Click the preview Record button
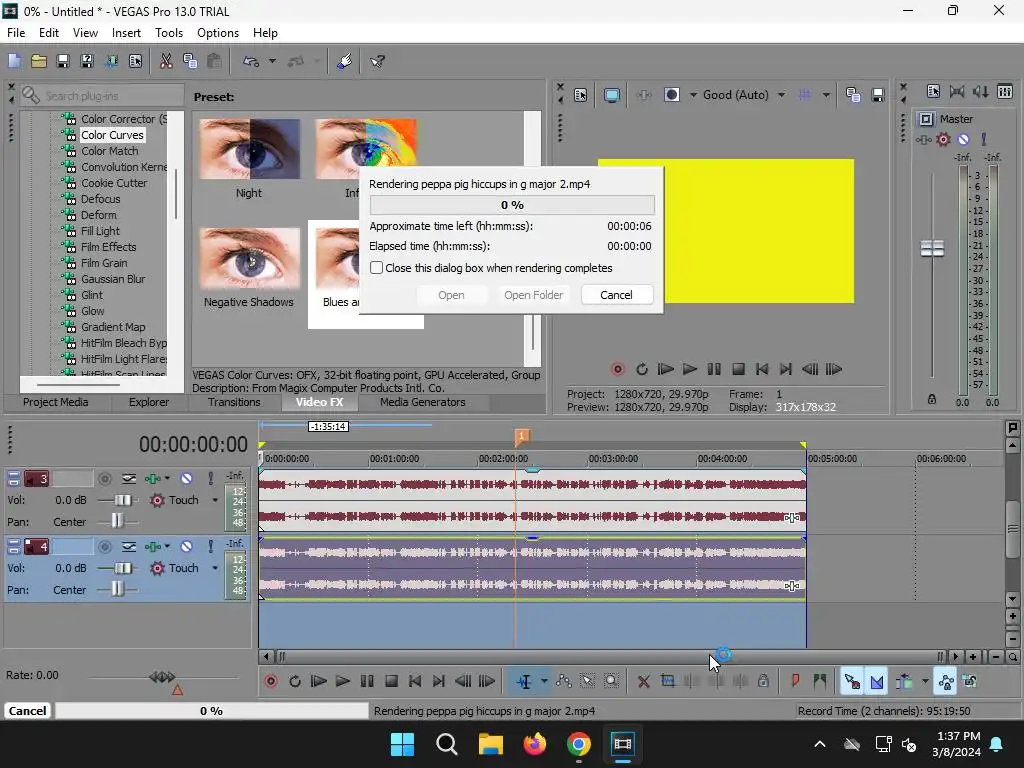 click(x=618, y=369)
